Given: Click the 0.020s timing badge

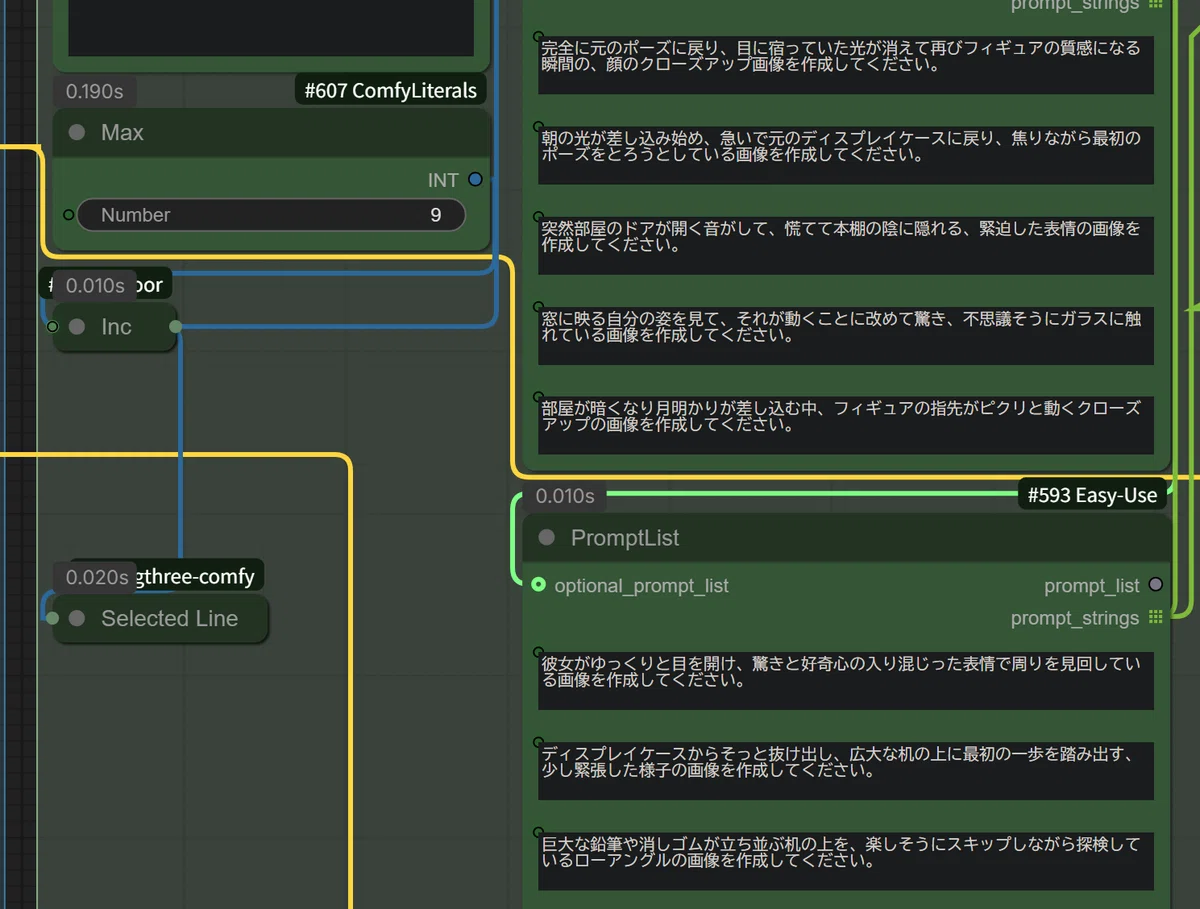Looking at the screenshot, I should point(95,577).
